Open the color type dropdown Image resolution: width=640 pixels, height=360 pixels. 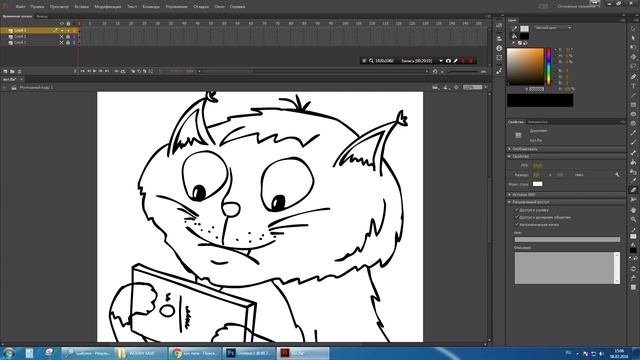pos(553,28)
